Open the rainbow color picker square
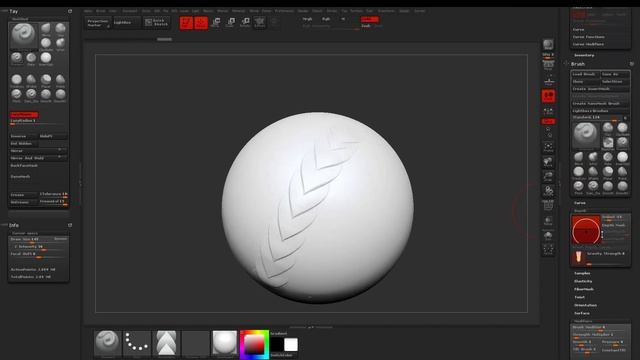640x360 pixels. 254,345
